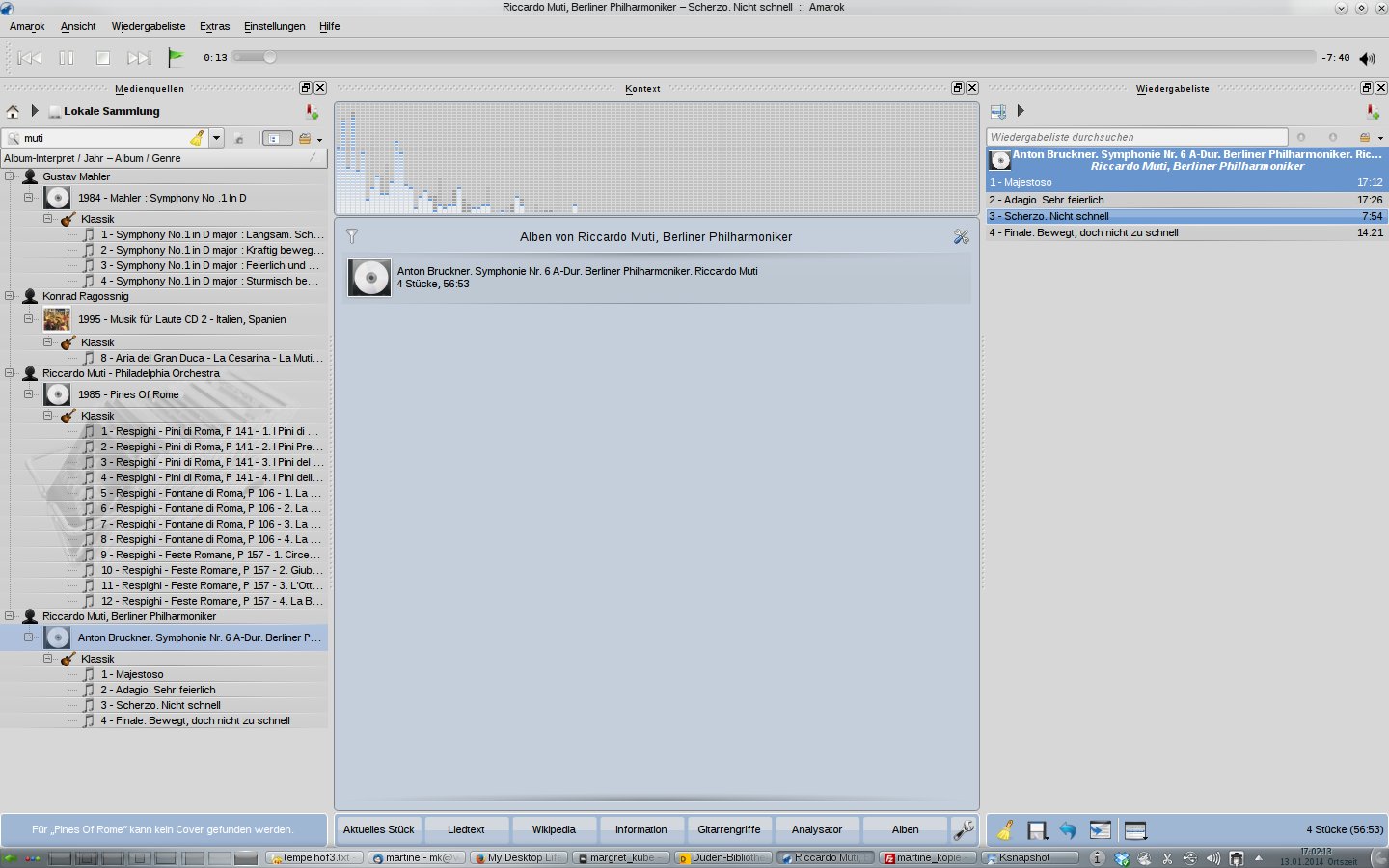Select 3 - Scherzo. Nicht schnell in collection

pos(160,705)
